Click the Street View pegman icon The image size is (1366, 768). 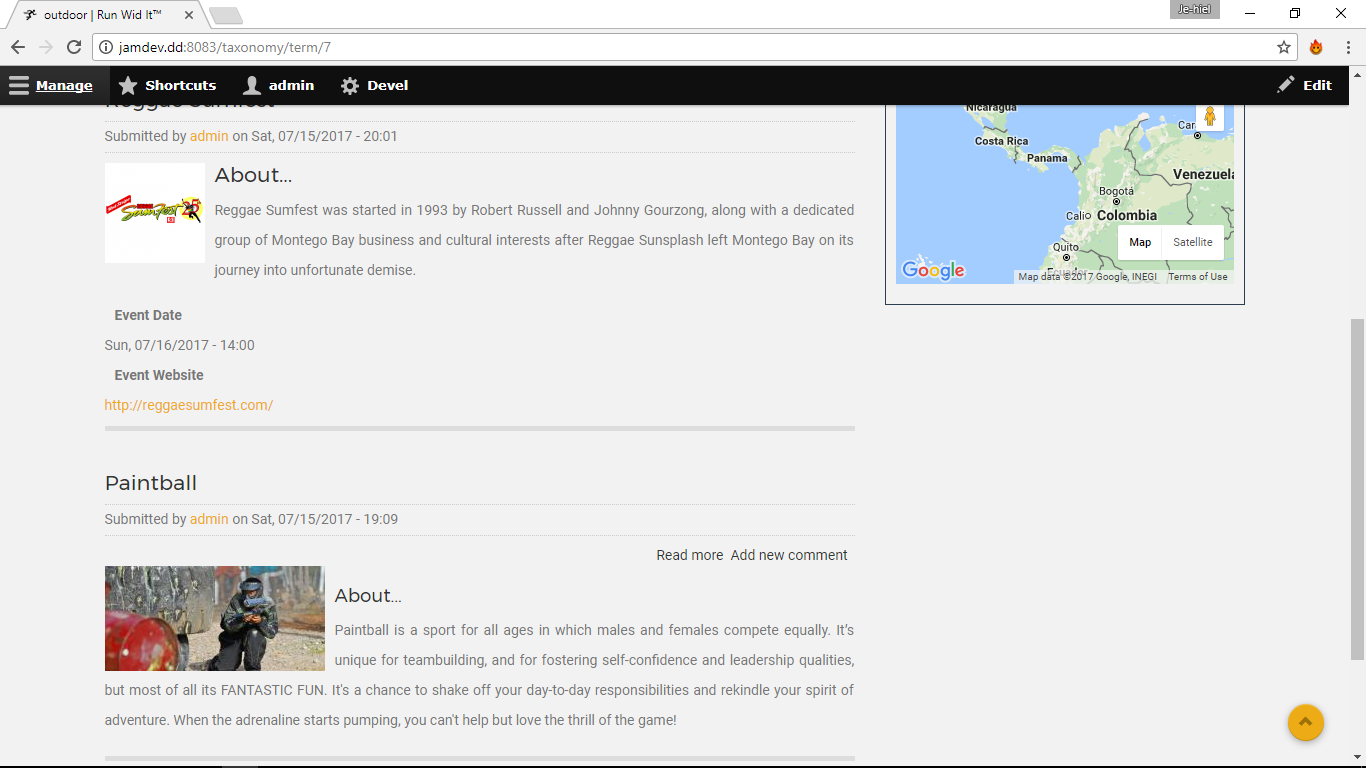point(1210,116)
